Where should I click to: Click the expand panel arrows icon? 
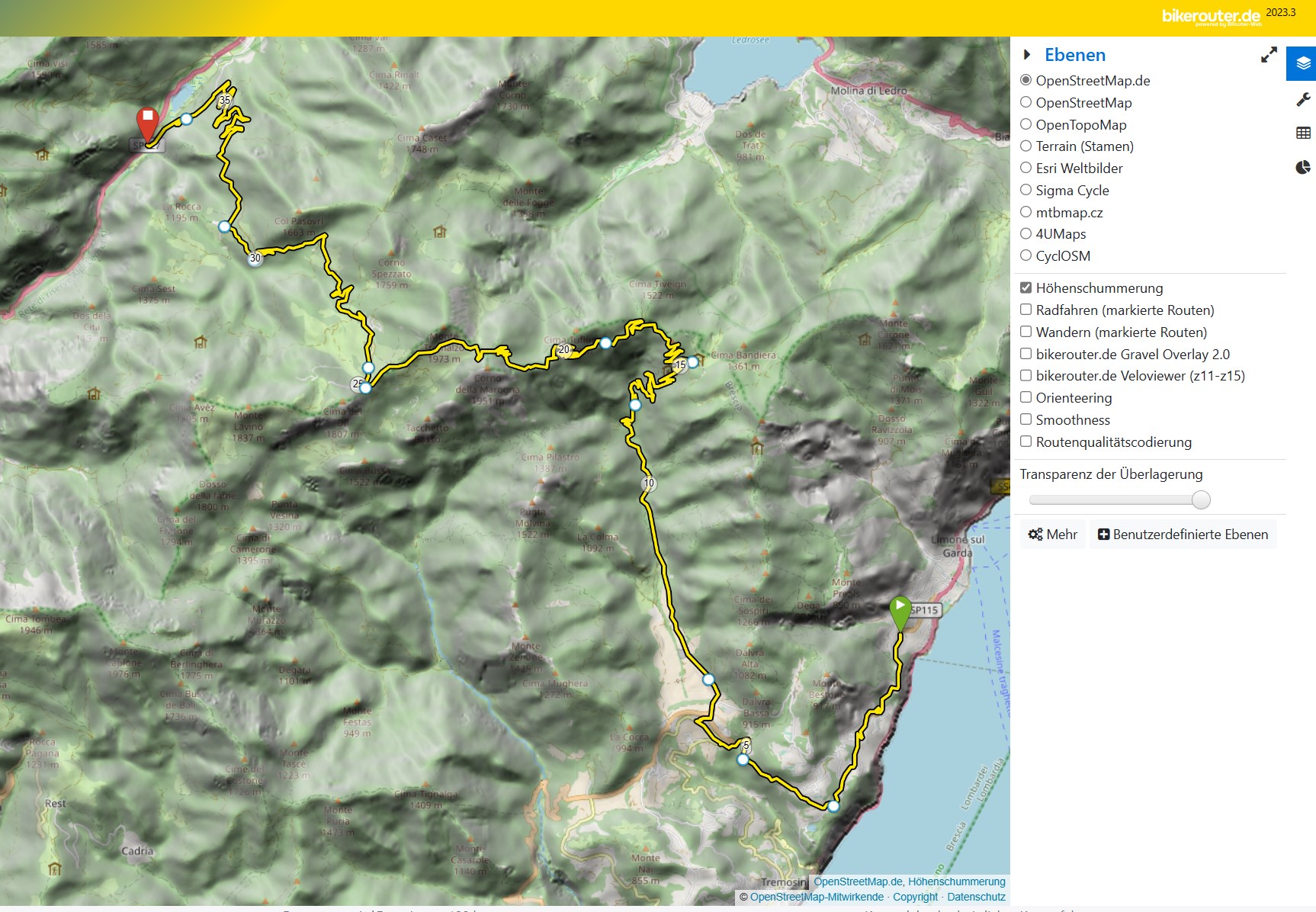(x=1268, y=55)
